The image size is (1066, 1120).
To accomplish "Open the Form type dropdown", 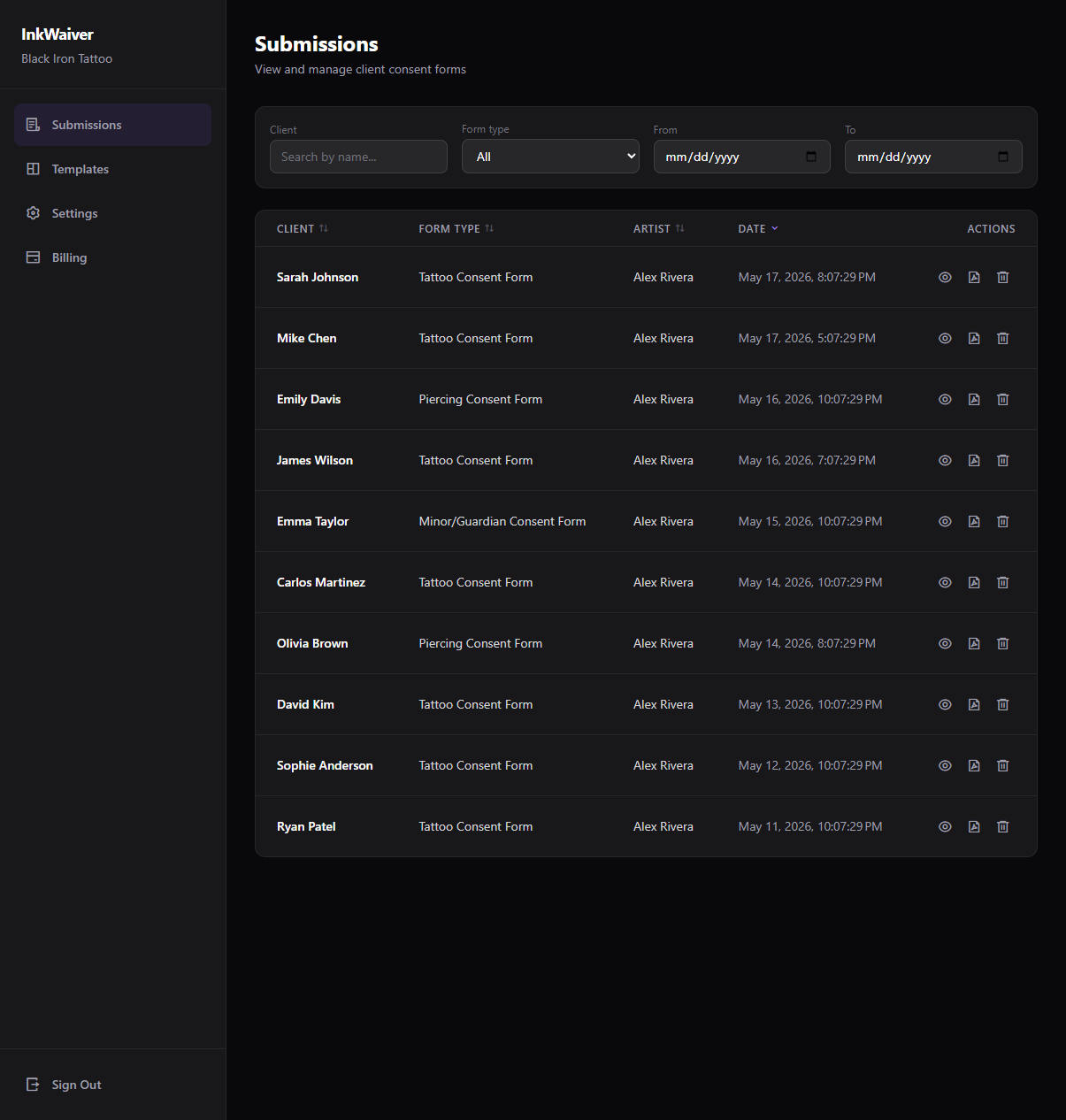I will (550, 157).
